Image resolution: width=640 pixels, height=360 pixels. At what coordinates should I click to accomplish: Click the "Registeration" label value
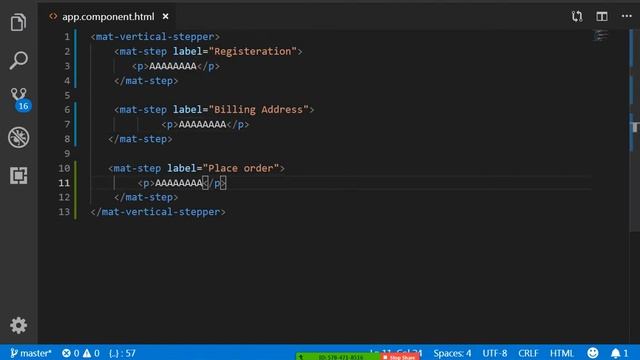pos(253,51)
